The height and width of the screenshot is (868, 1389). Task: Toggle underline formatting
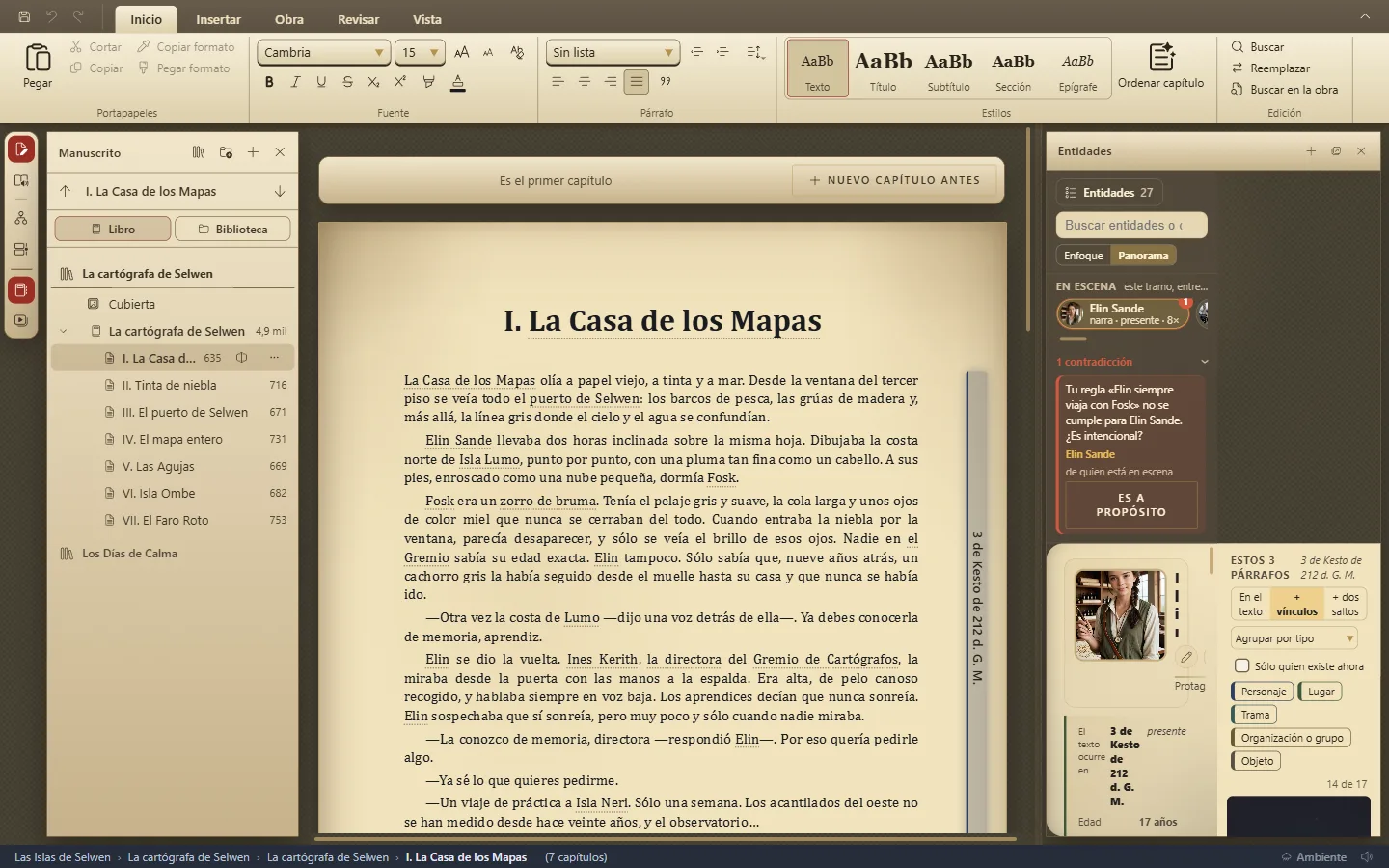pyautogui.click(x=321, y=82)
